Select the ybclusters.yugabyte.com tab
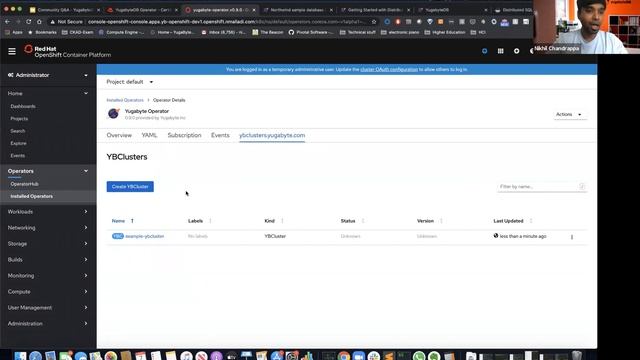640x360 pixels. (272, 135)
